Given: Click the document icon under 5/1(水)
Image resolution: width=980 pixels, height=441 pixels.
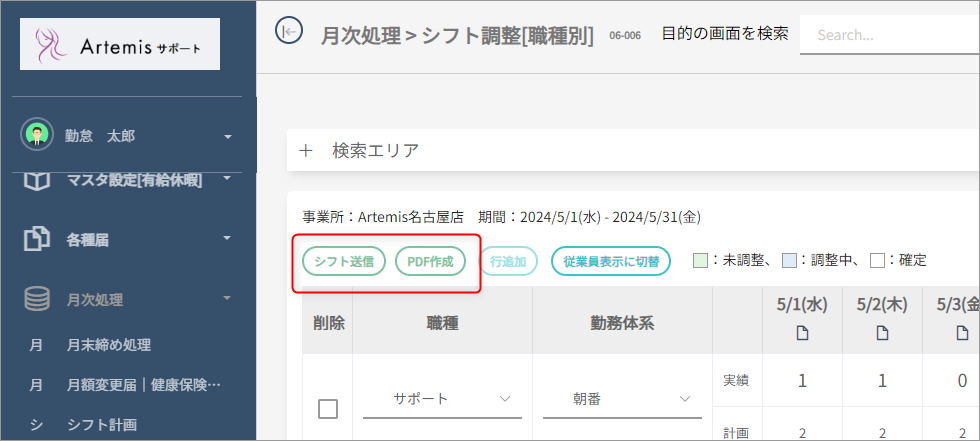Looking at the screenshot, I should coord(802,333).
